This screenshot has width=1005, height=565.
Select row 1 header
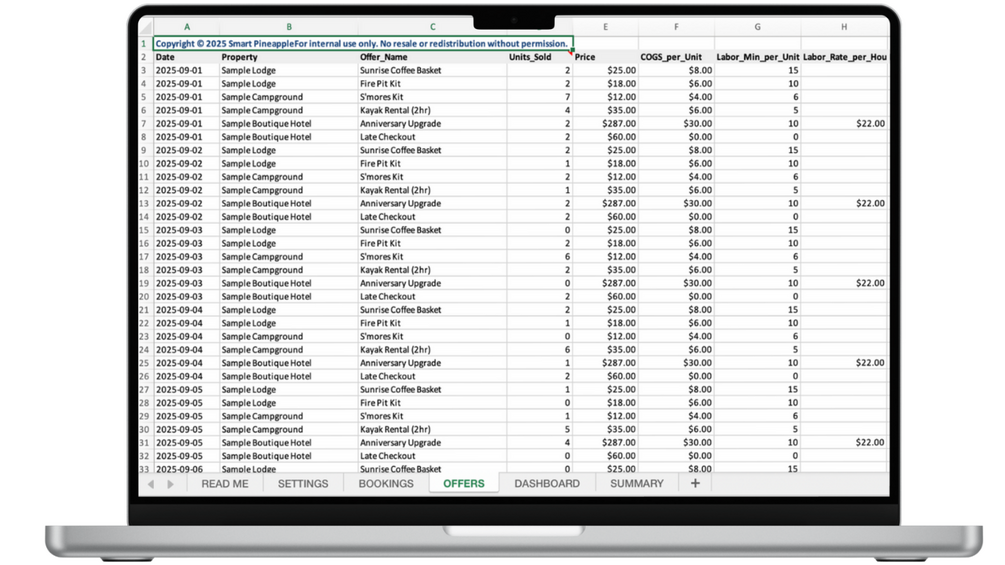coord(144,44)
